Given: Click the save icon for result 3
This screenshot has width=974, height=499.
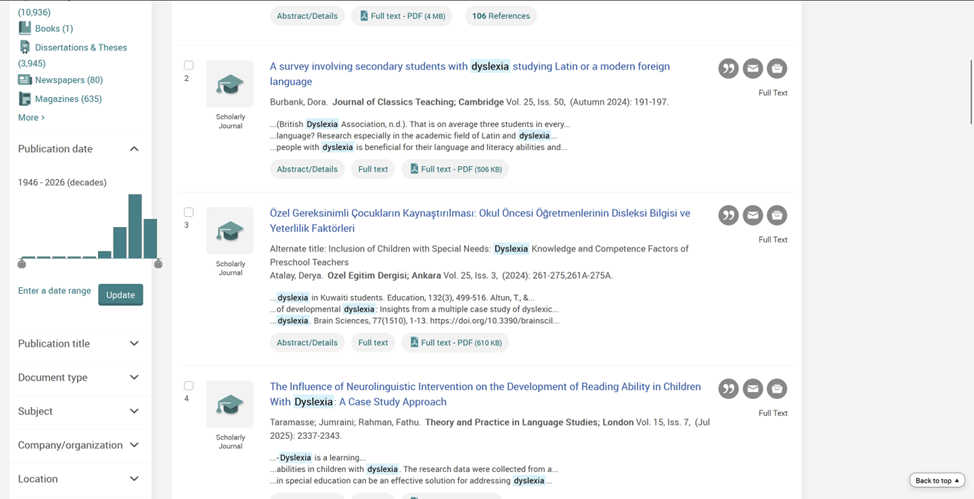Looking at the screenshot, I should coord(777,215).
